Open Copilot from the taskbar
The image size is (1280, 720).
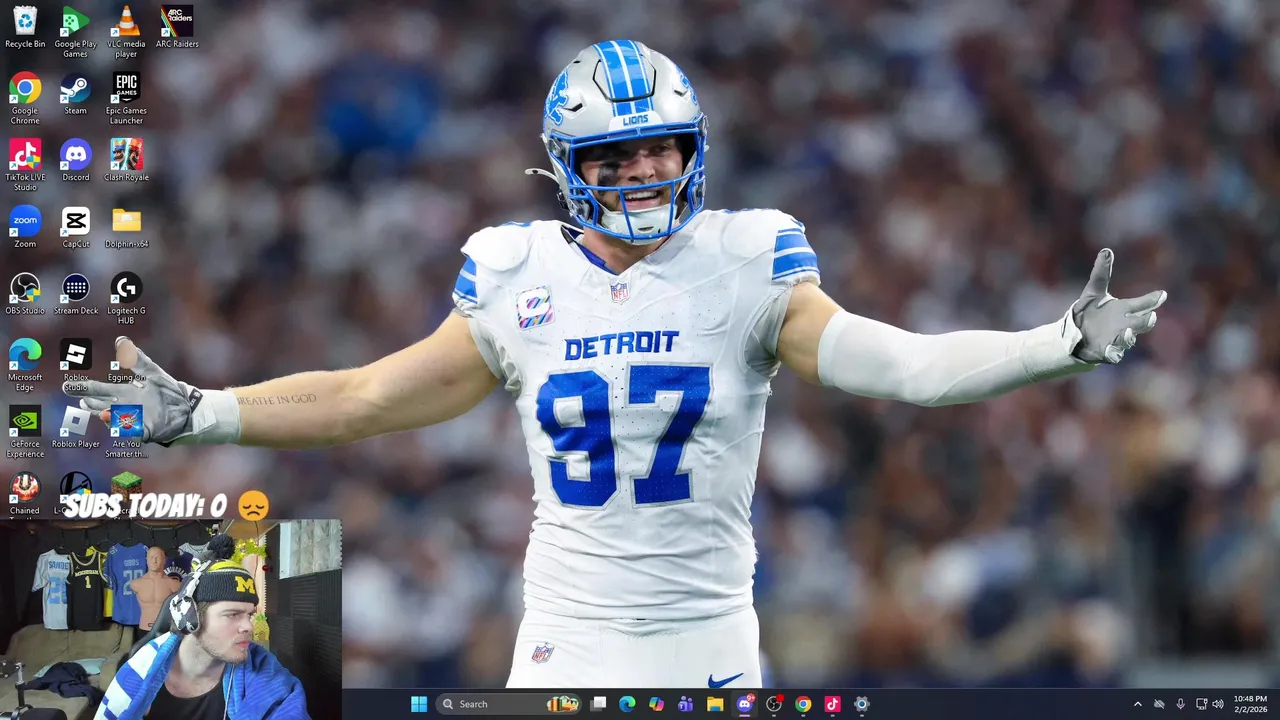point(656,704)
